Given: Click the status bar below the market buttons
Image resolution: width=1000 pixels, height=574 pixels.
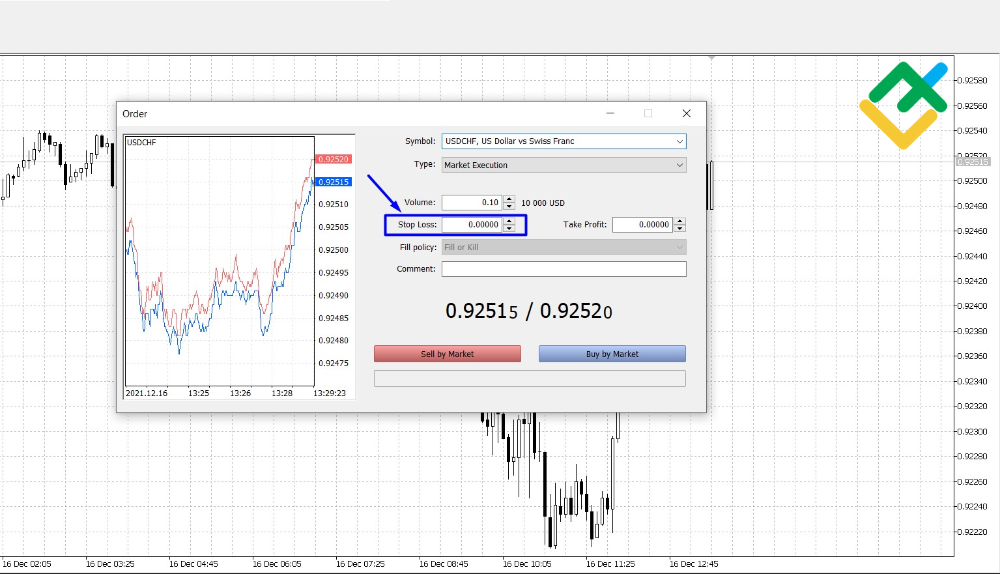Looking at the screenshot, I should [x=530, y=379].
